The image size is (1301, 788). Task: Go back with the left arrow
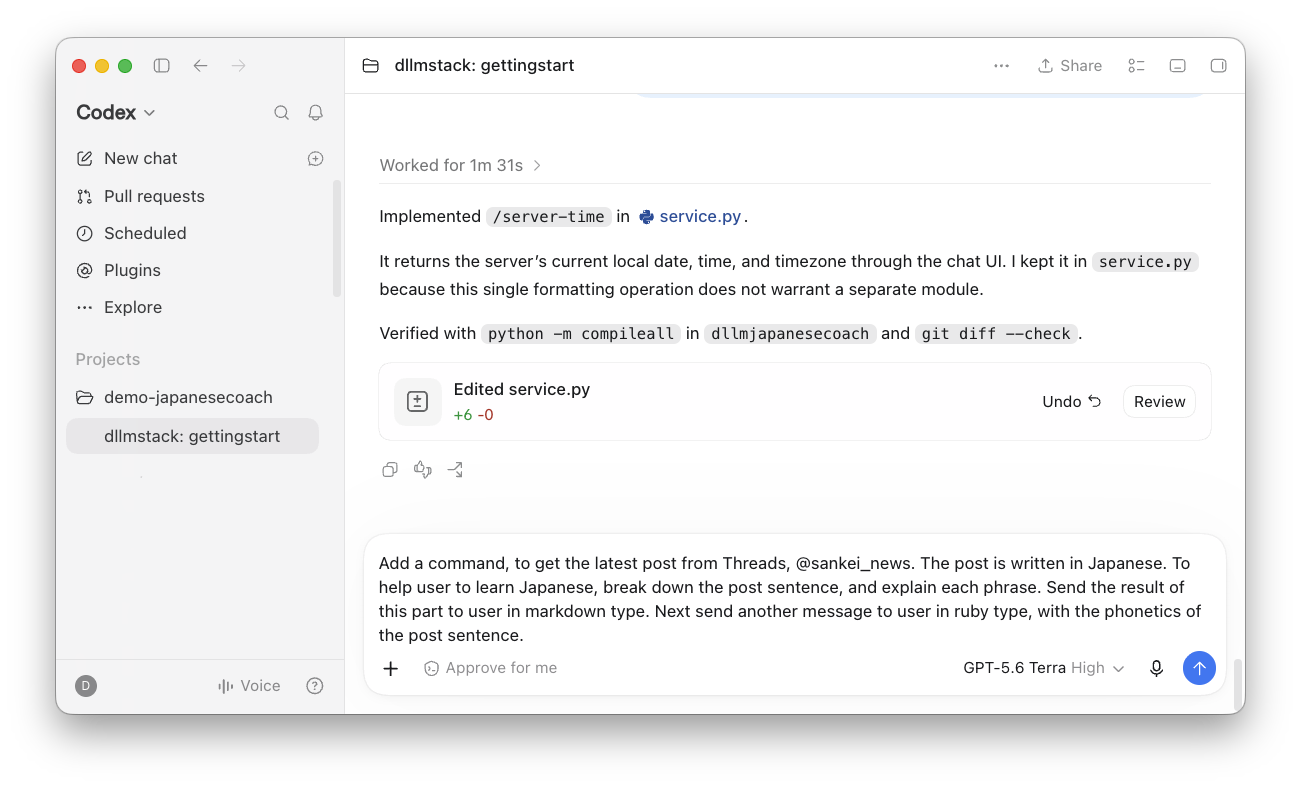pyautogui.click(x=200, y=66)
